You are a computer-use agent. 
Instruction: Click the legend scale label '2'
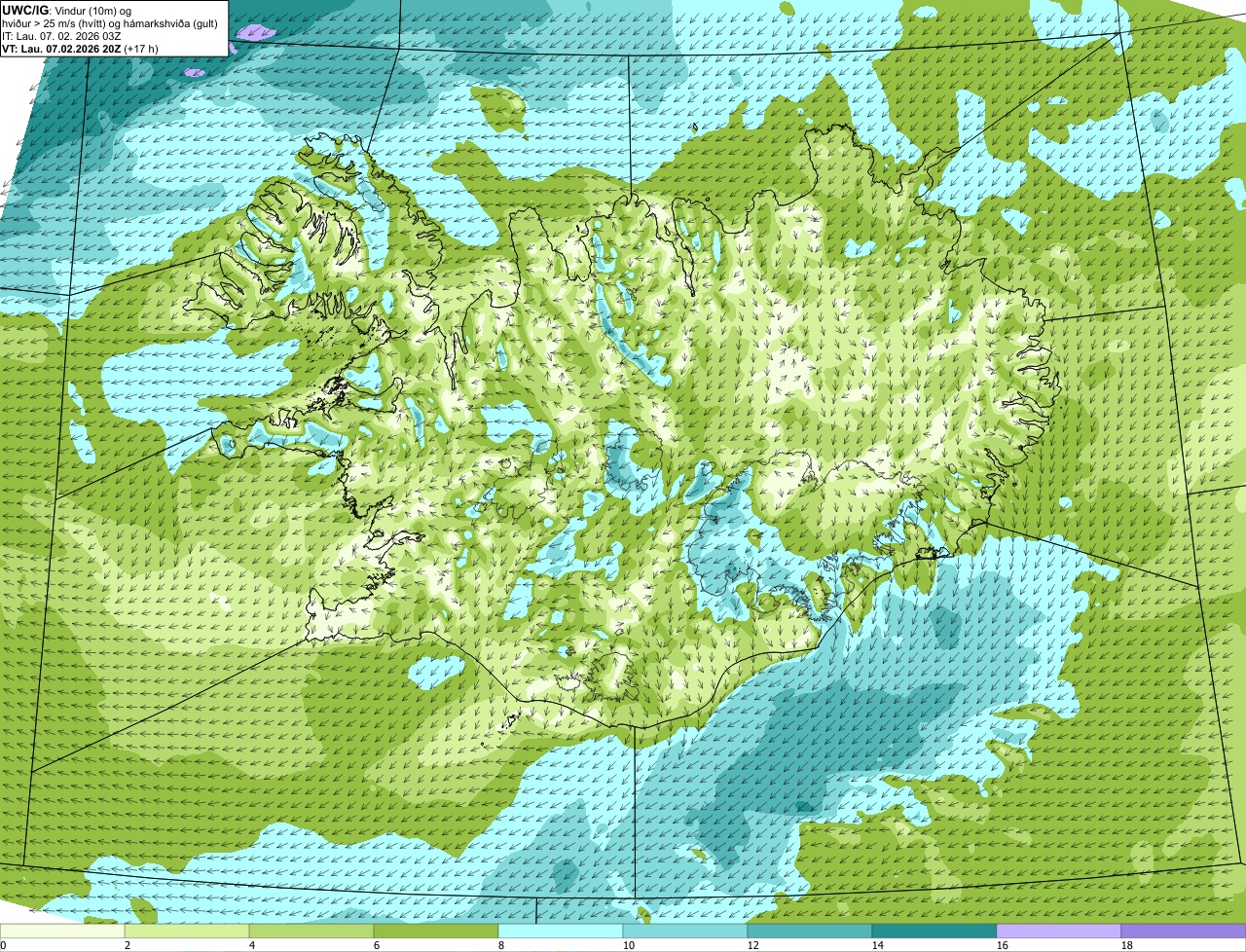click(128, 945)
